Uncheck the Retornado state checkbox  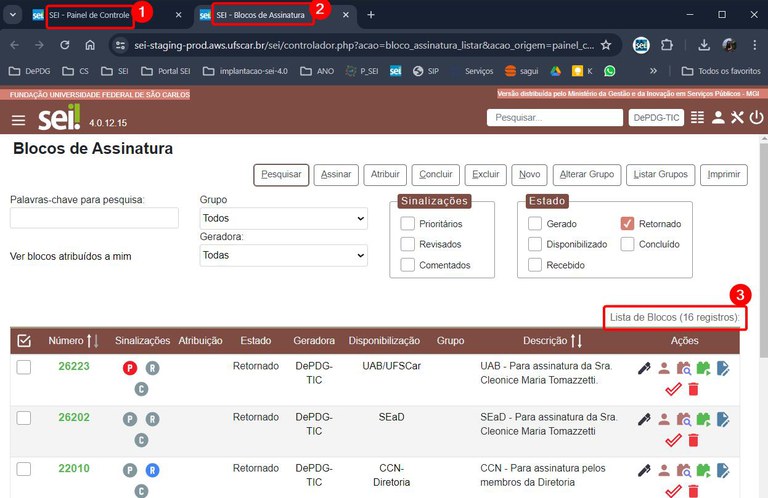click(628, 224)
